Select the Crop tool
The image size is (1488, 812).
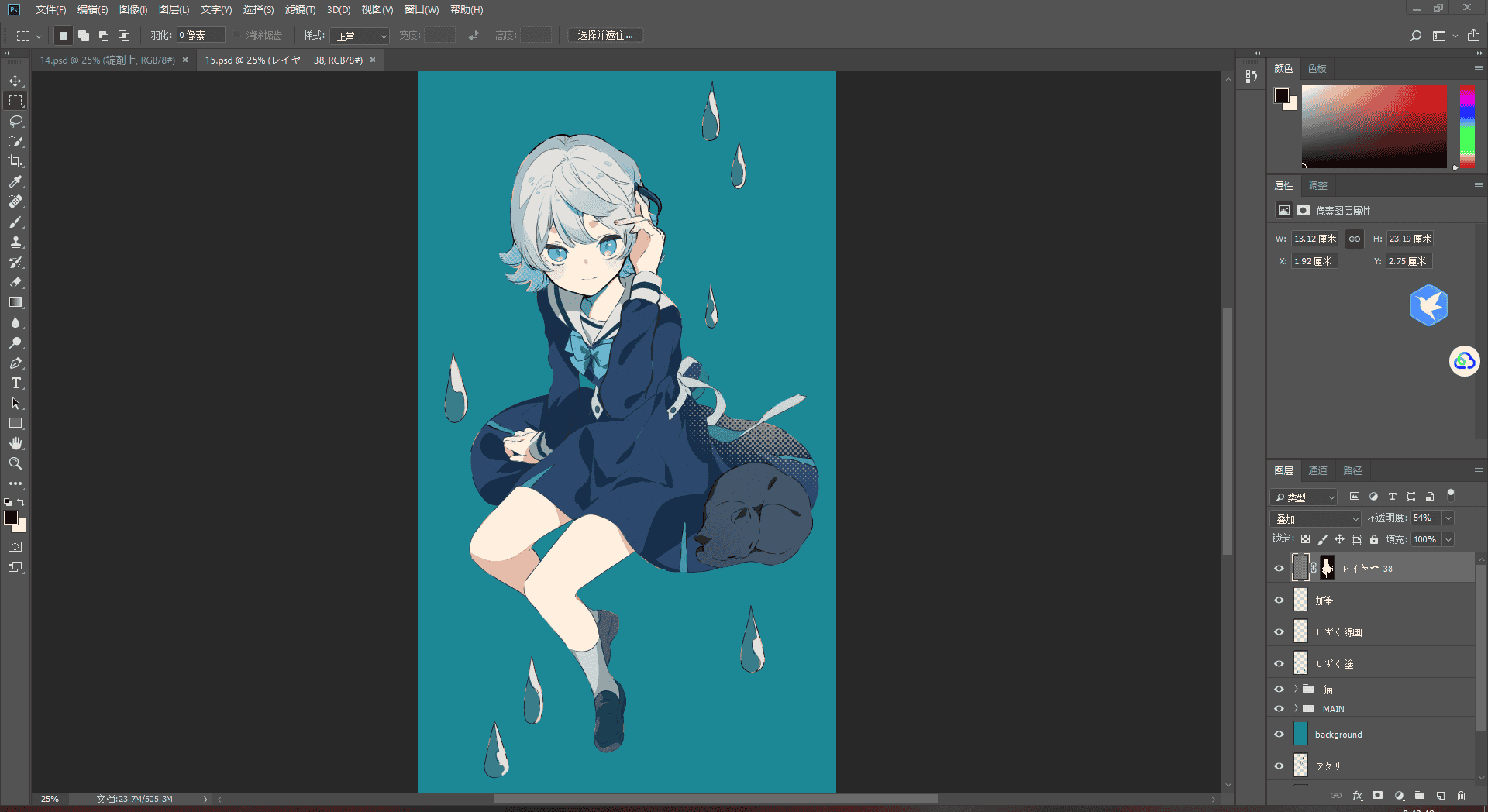(15, 161)
